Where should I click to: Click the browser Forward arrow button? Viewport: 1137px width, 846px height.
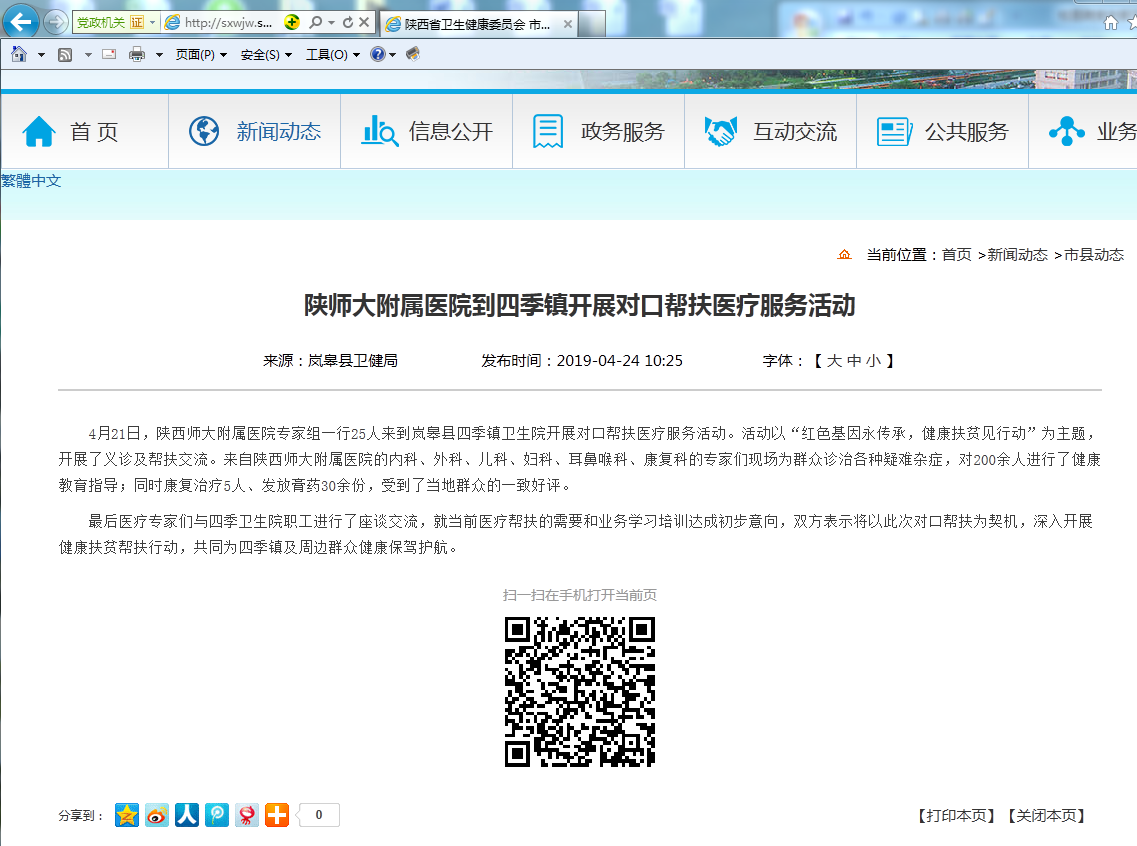click(x=56, y=22)
